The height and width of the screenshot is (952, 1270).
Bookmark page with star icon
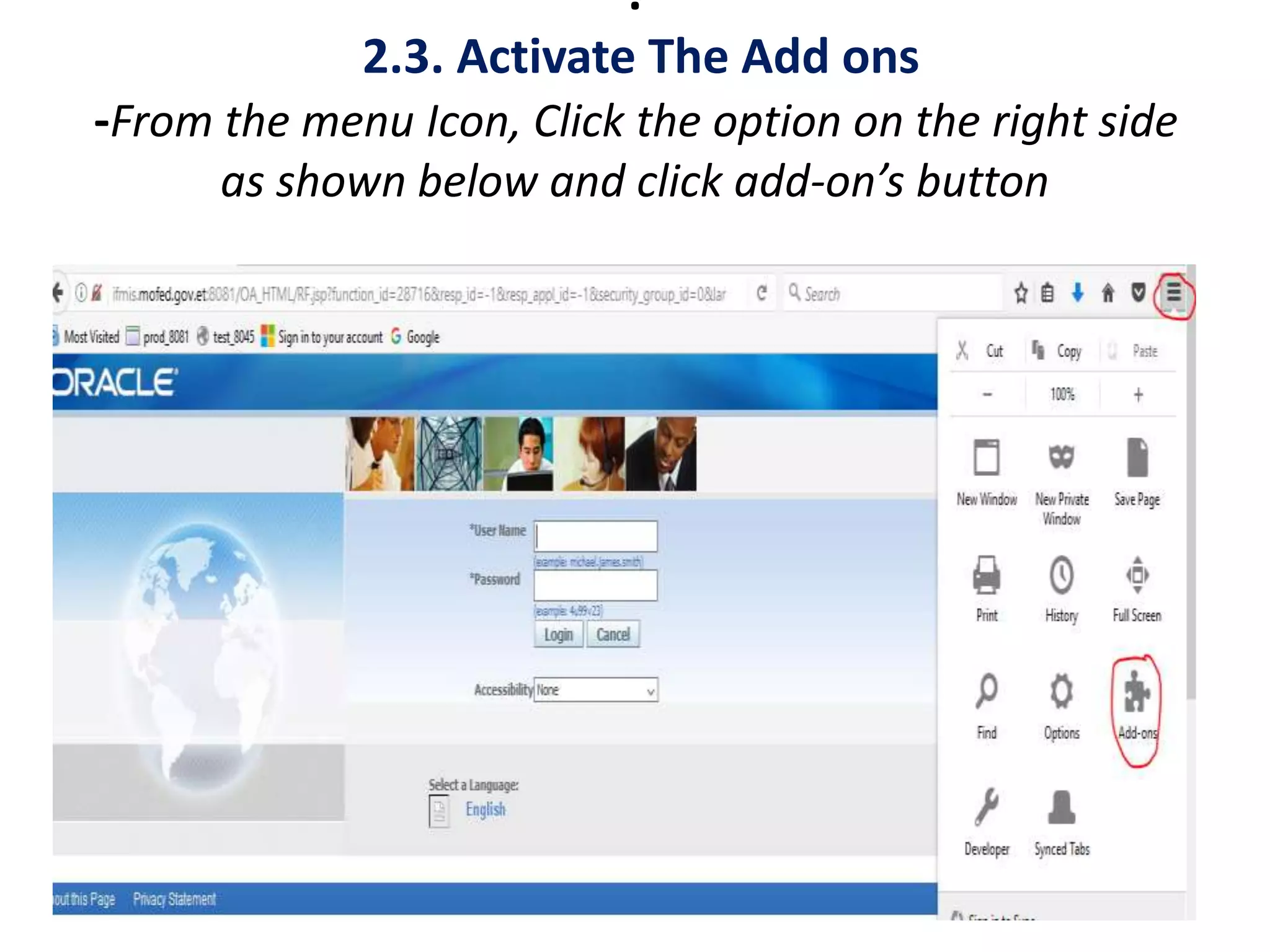pos(1021,293)
